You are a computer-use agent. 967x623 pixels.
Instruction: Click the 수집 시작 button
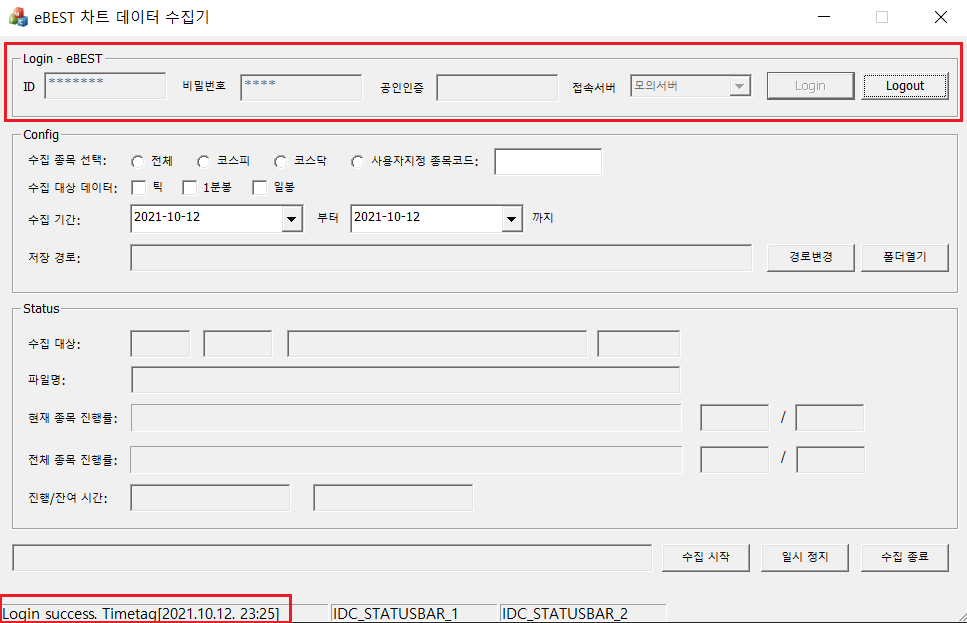point(706,558)
